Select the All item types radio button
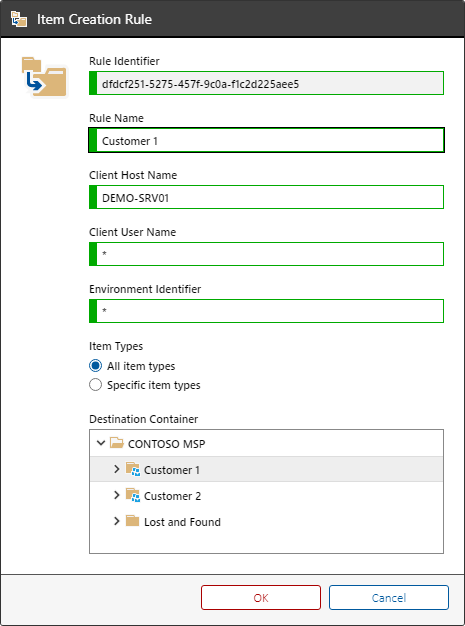 (x=95, y=366)
